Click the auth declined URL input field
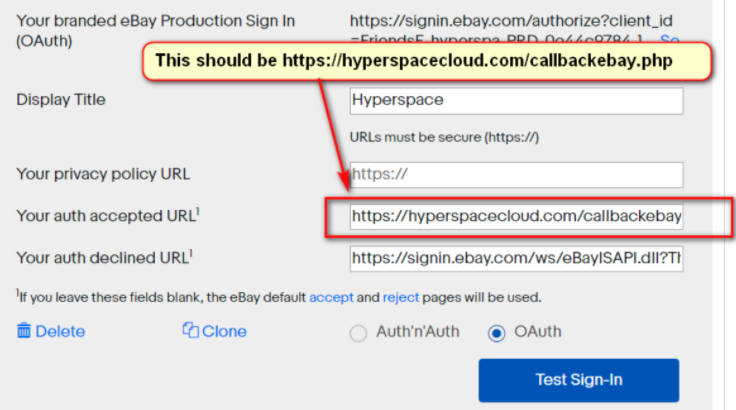Image resolution: width=736 pixels, height=410 pixels. pyautogui.click(x=516, y=258)
